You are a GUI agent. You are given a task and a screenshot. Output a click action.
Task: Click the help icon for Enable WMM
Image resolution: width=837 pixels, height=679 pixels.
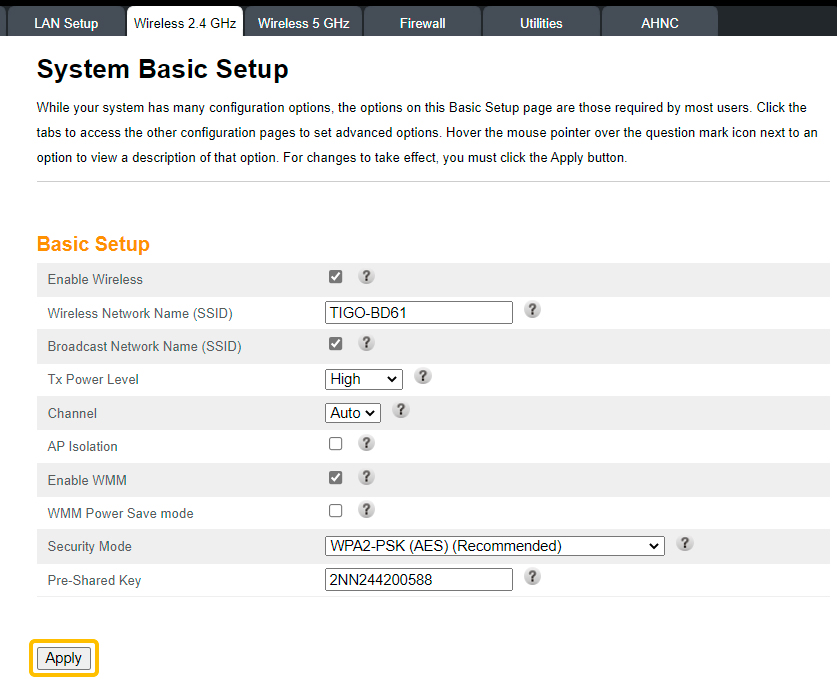(366, 477)
